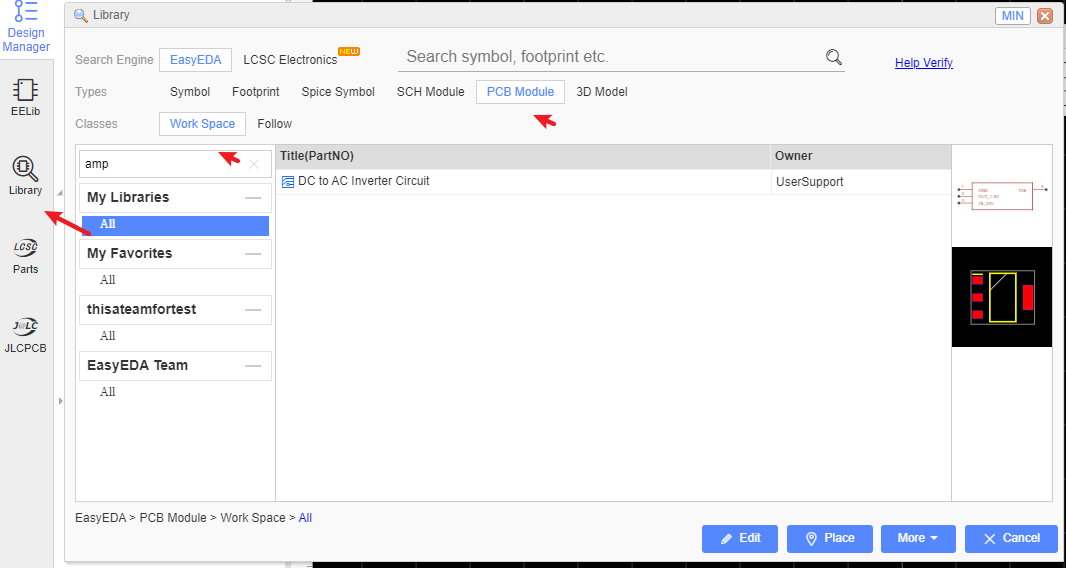Sort by Title(PartNO) column header
Image resolution: width=1066 pixels, height=568 pixels.
pyautogui.click(x=523, y=156)
